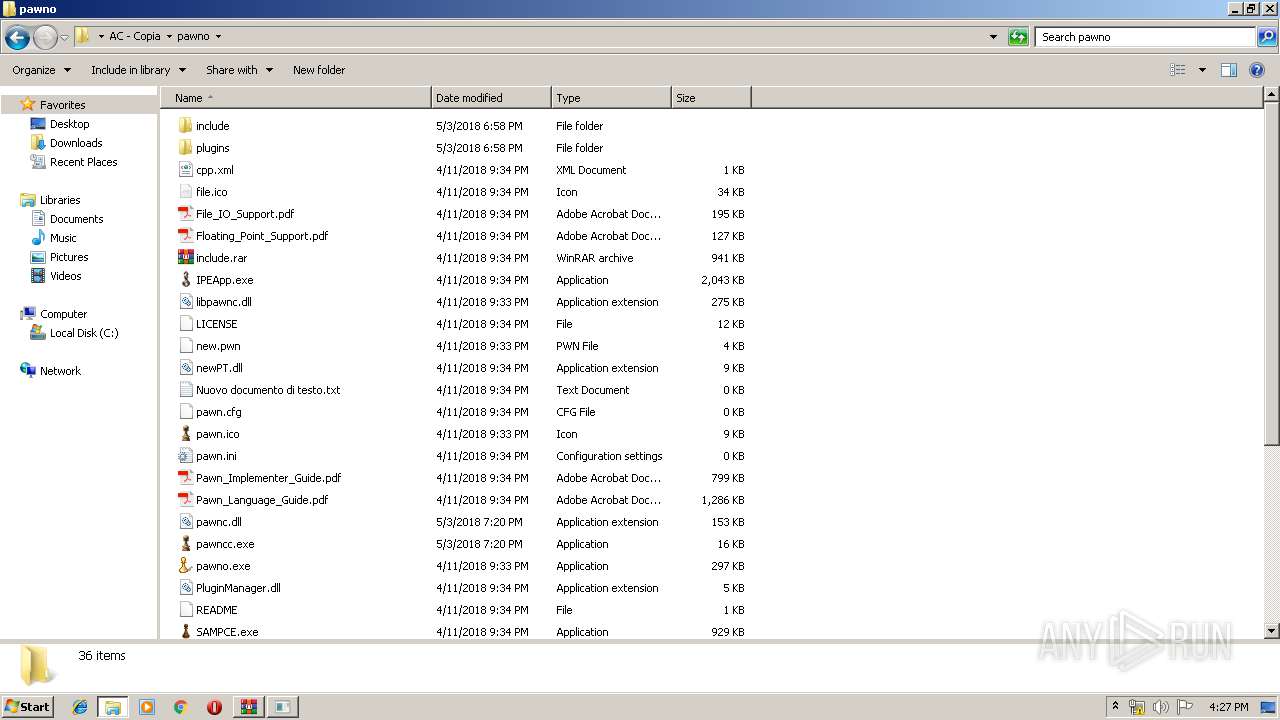Open the recent pages dropdown arrow
The height and width of the screenshot is (720, 1280).
65,38
